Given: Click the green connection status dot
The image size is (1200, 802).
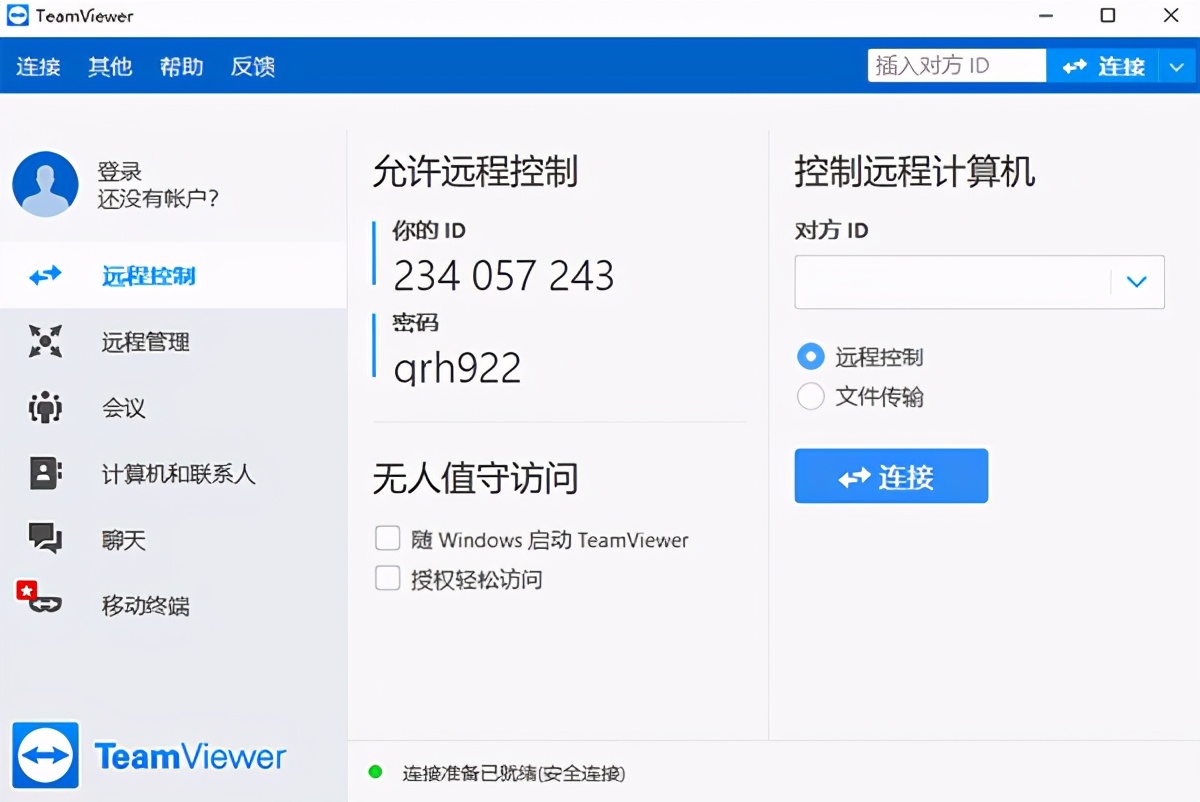Looking at the screenshot, I should (375, 773).
